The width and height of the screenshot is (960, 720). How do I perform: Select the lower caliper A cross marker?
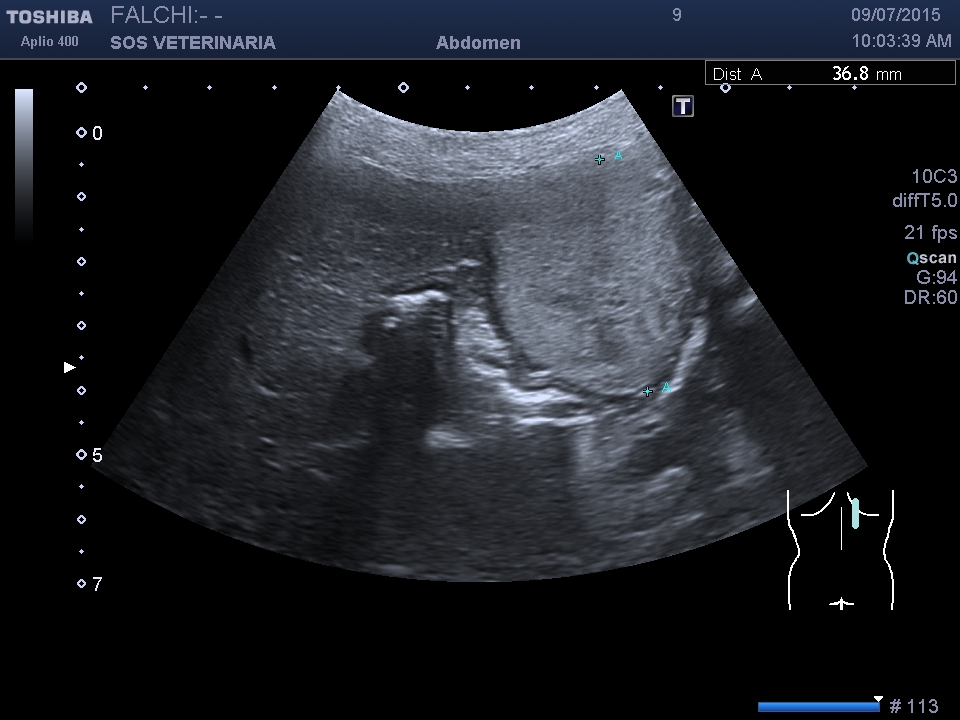[x=647, y=391]
